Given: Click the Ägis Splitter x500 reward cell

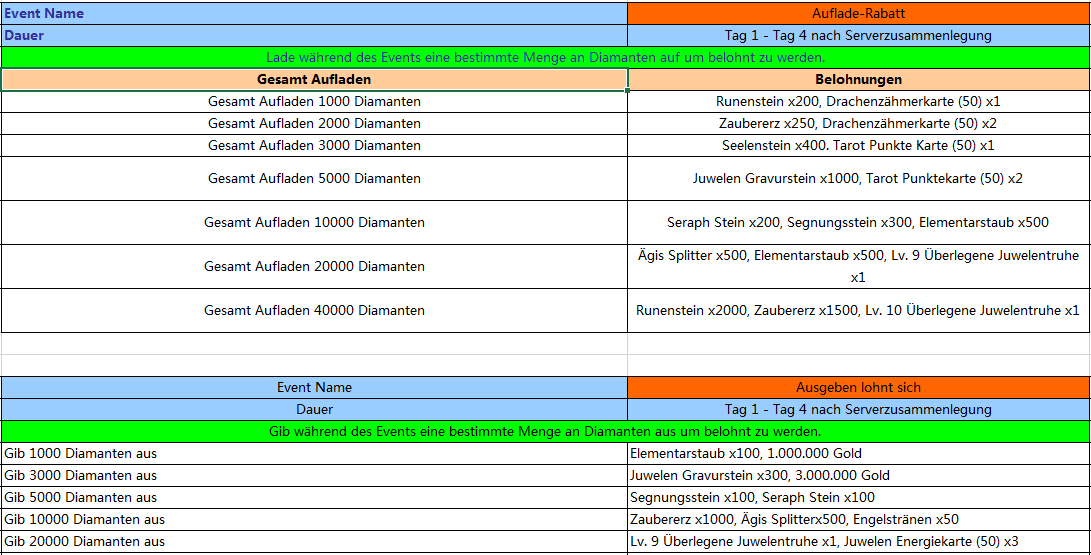Looking at the screenshot, I should point(858,266).
